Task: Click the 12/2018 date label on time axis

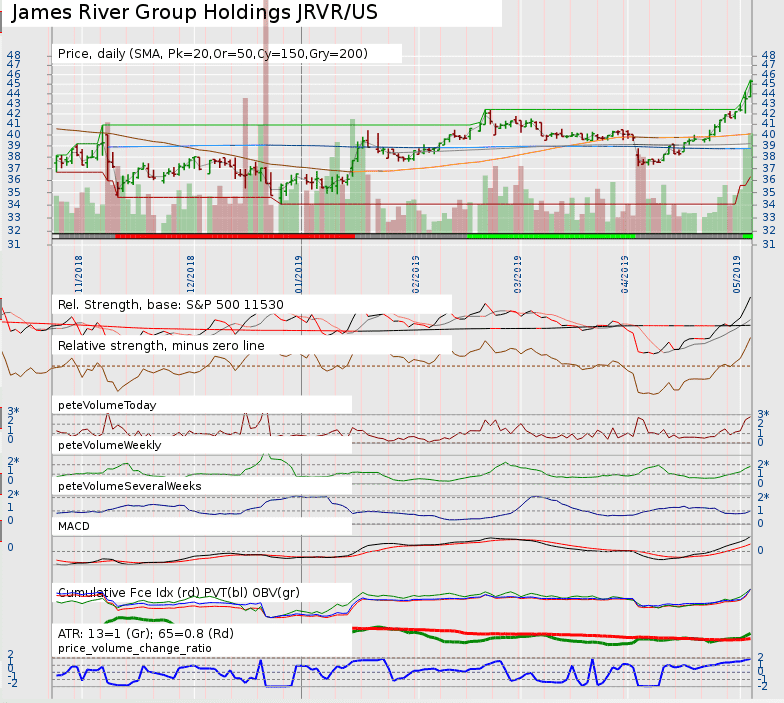Action: click(190, 274)
